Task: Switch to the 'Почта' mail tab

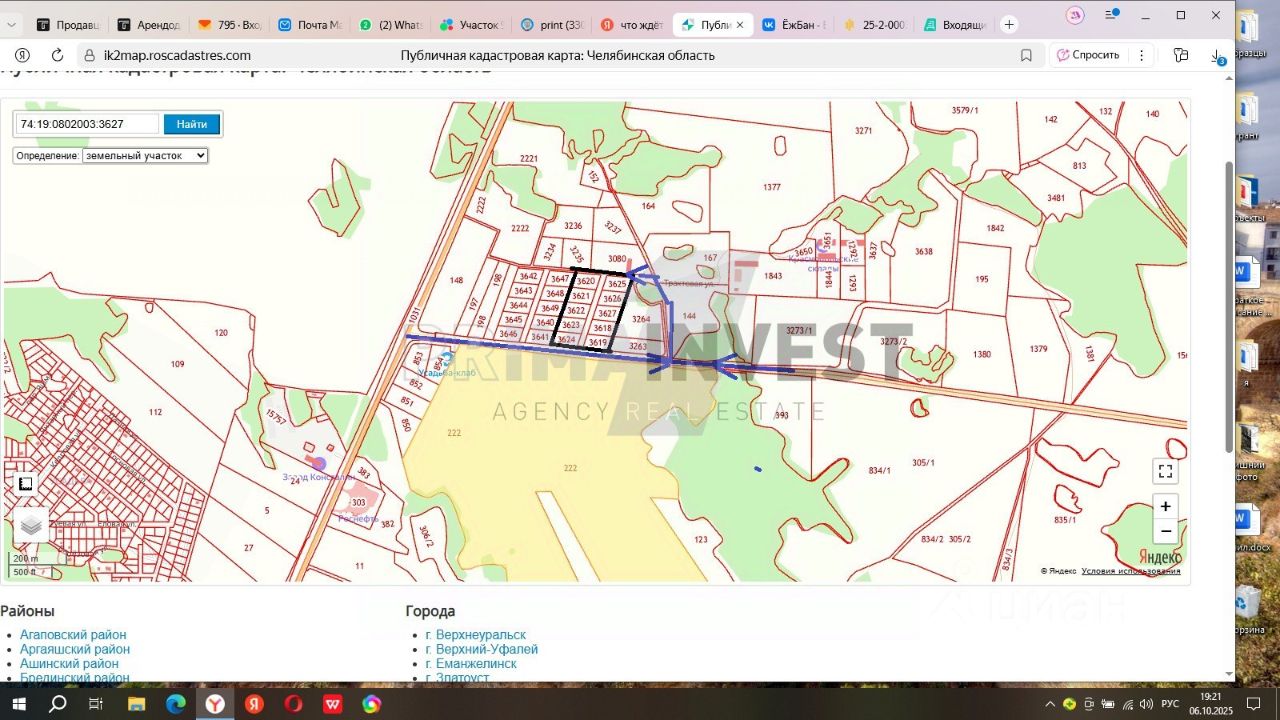Action: [x=312, y=24]
